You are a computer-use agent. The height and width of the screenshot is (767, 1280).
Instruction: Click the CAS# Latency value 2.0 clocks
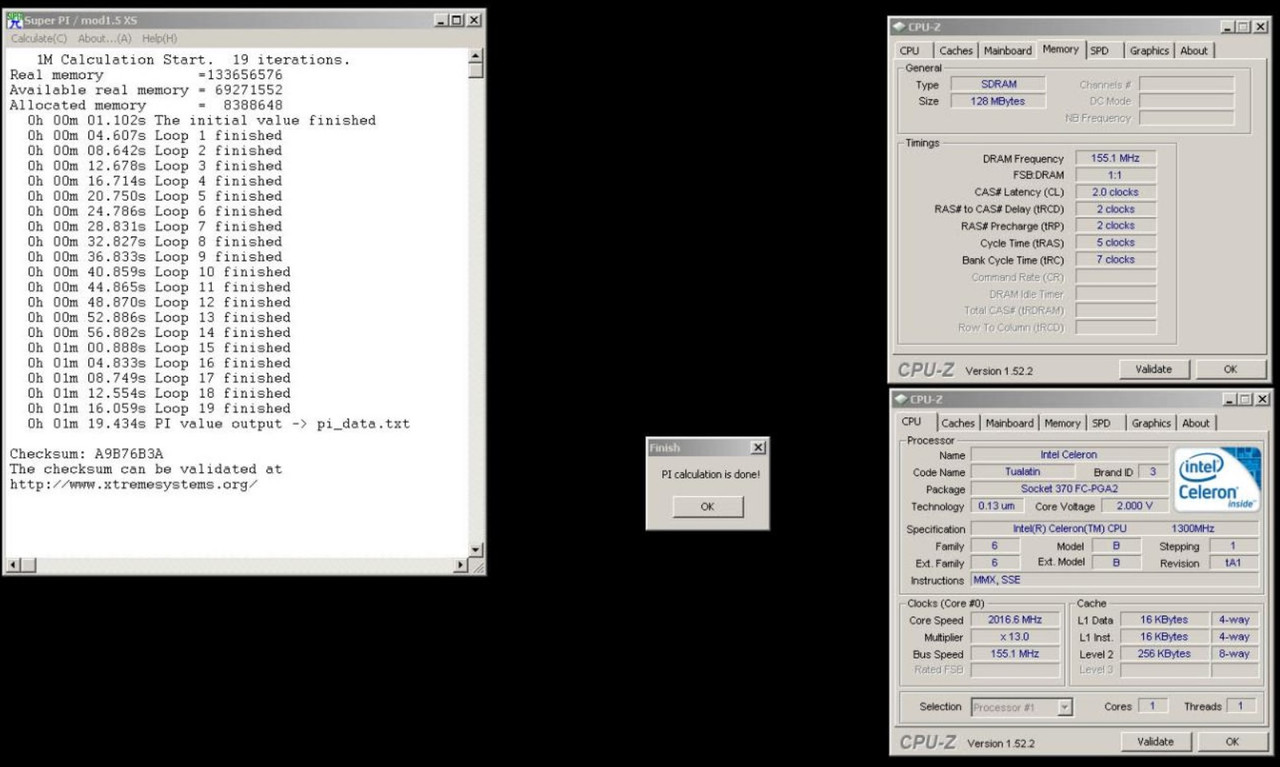pos(1115,192)
